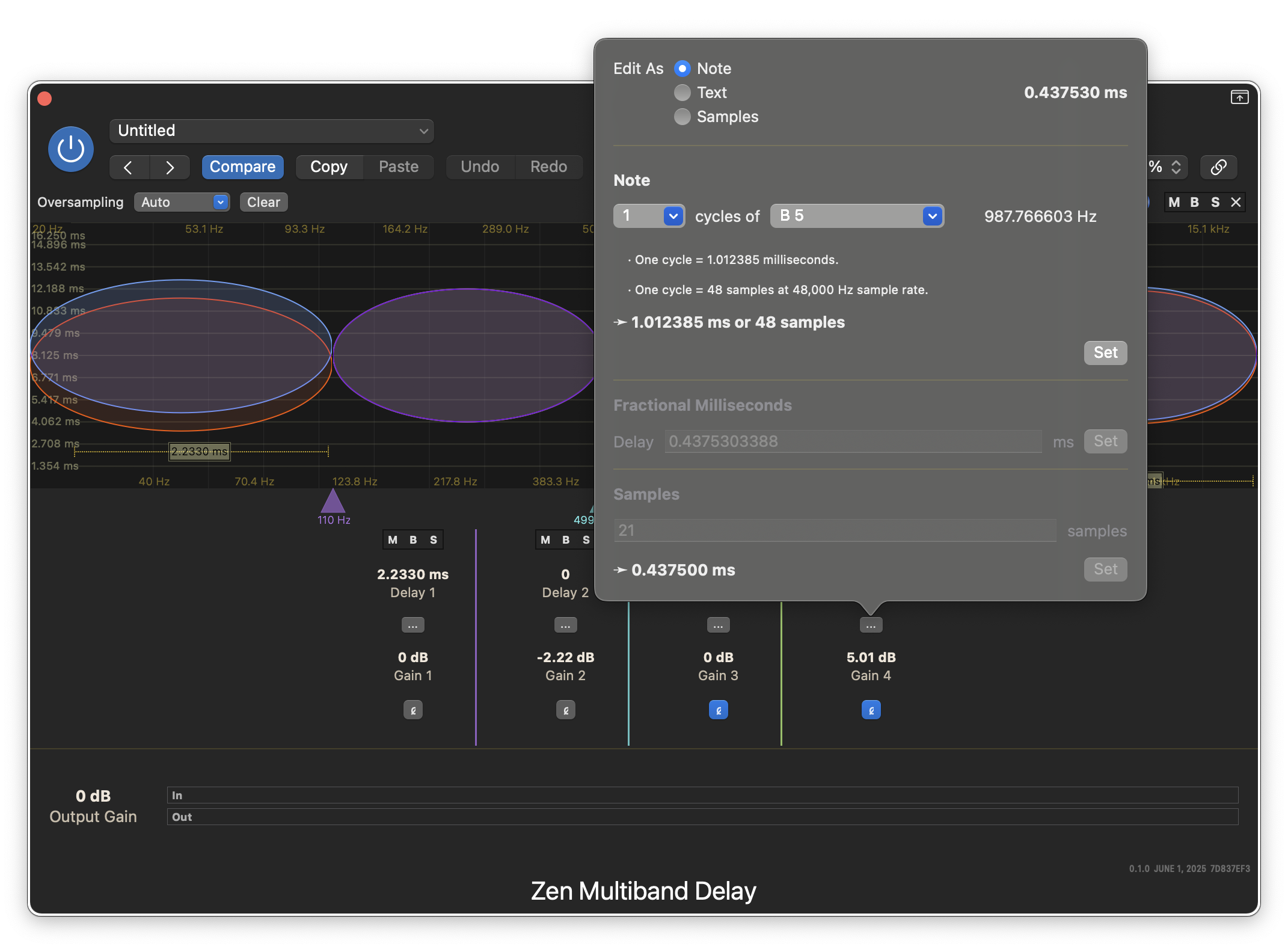Open the Oversampling Auto dropdown

point(182,202)
